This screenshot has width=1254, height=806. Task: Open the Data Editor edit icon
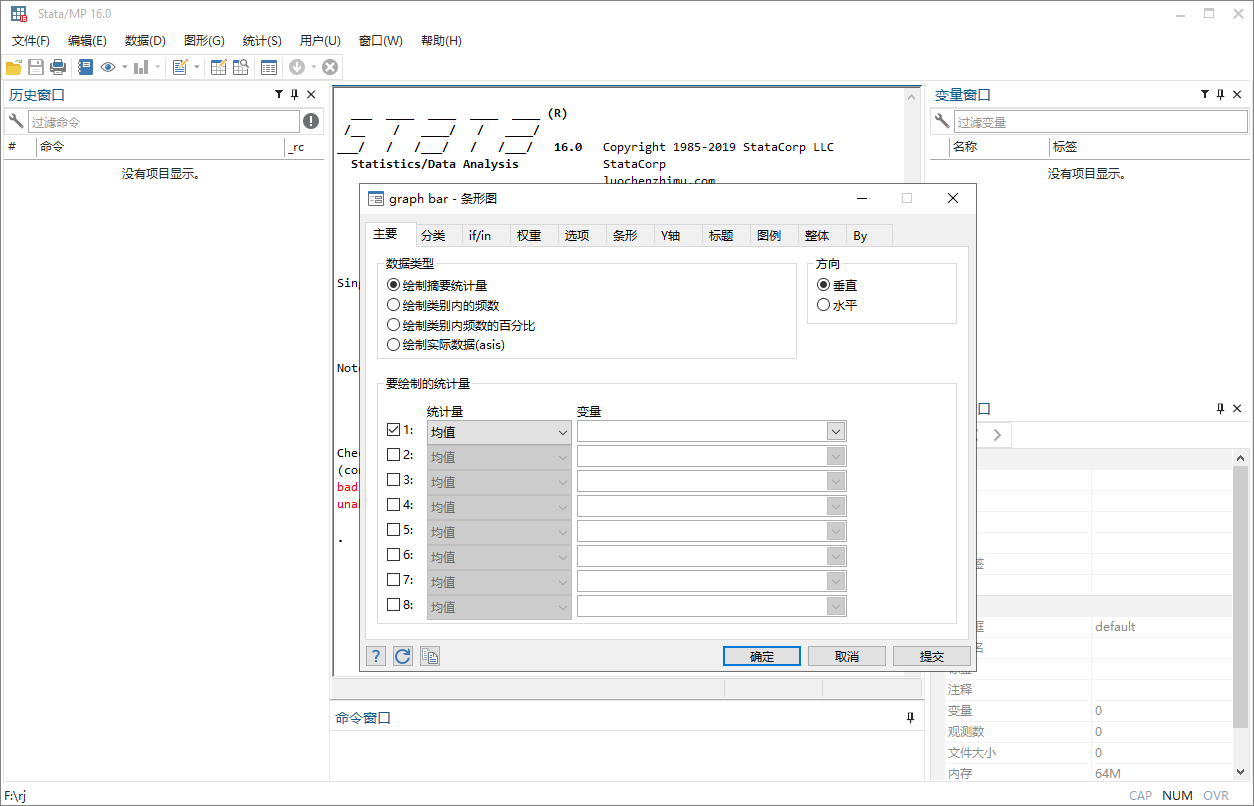click(219, 67)
